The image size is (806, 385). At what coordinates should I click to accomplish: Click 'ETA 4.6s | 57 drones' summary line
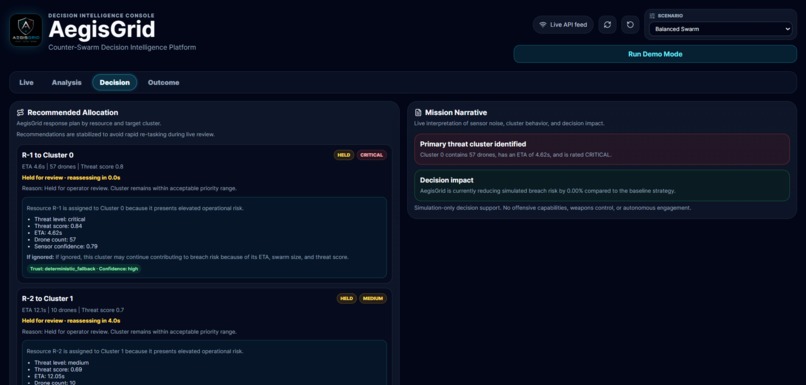pos(72,167)
